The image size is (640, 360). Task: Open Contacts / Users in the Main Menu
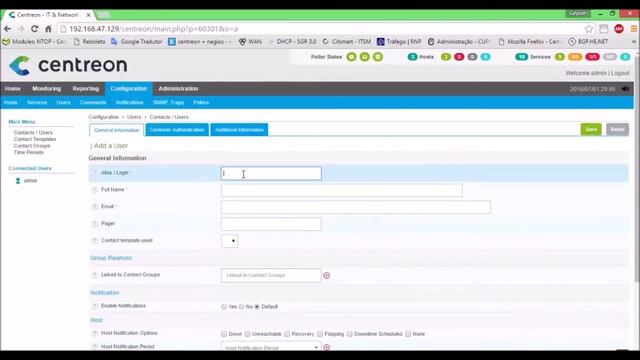pyautogui.click(x=33, y=133)
